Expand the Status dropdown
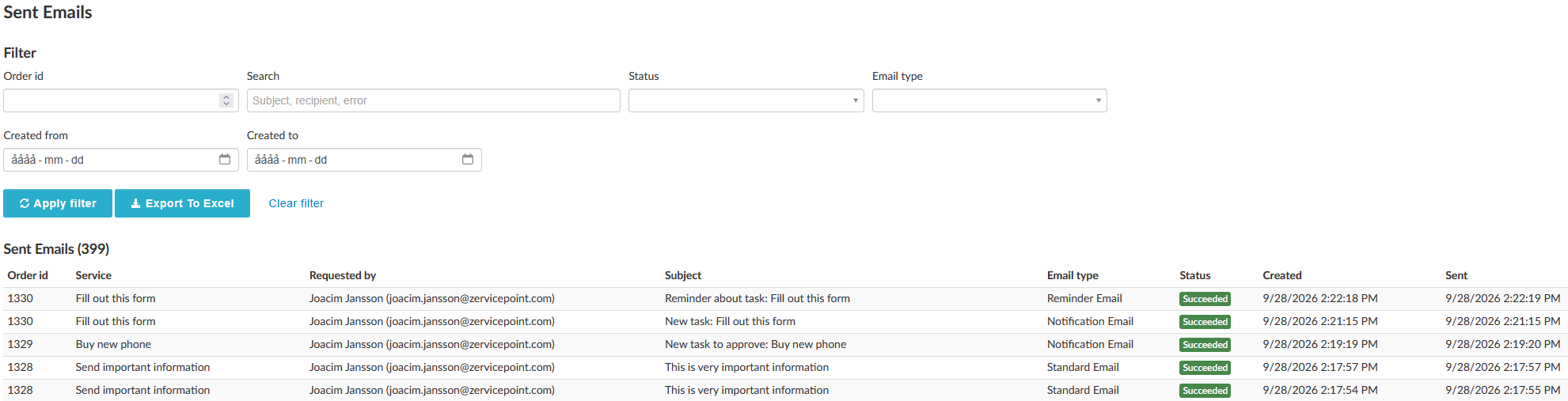Viewport: 1568px width, 401px height. pos(746,100)
